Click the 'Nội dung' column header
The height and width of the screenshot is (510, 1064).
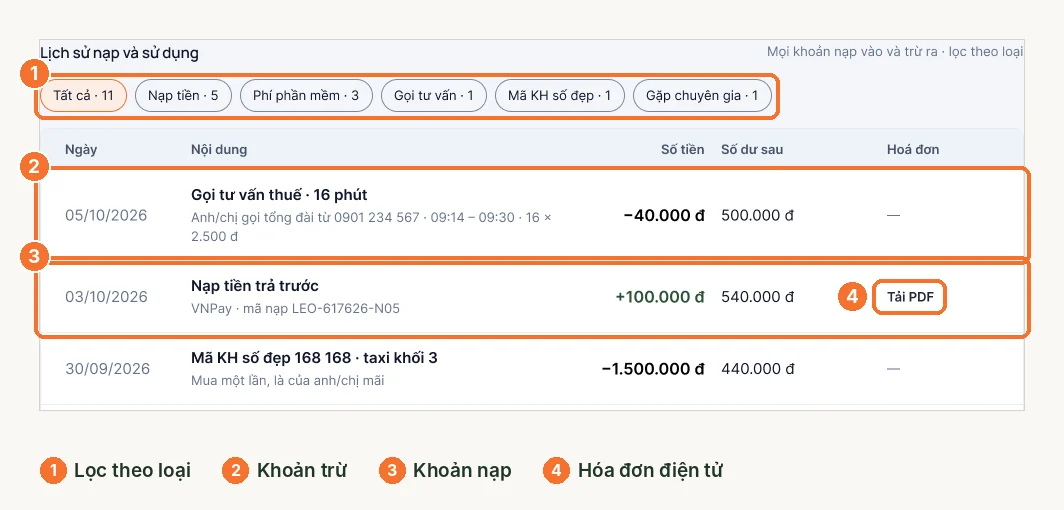[x=219, y=149]
